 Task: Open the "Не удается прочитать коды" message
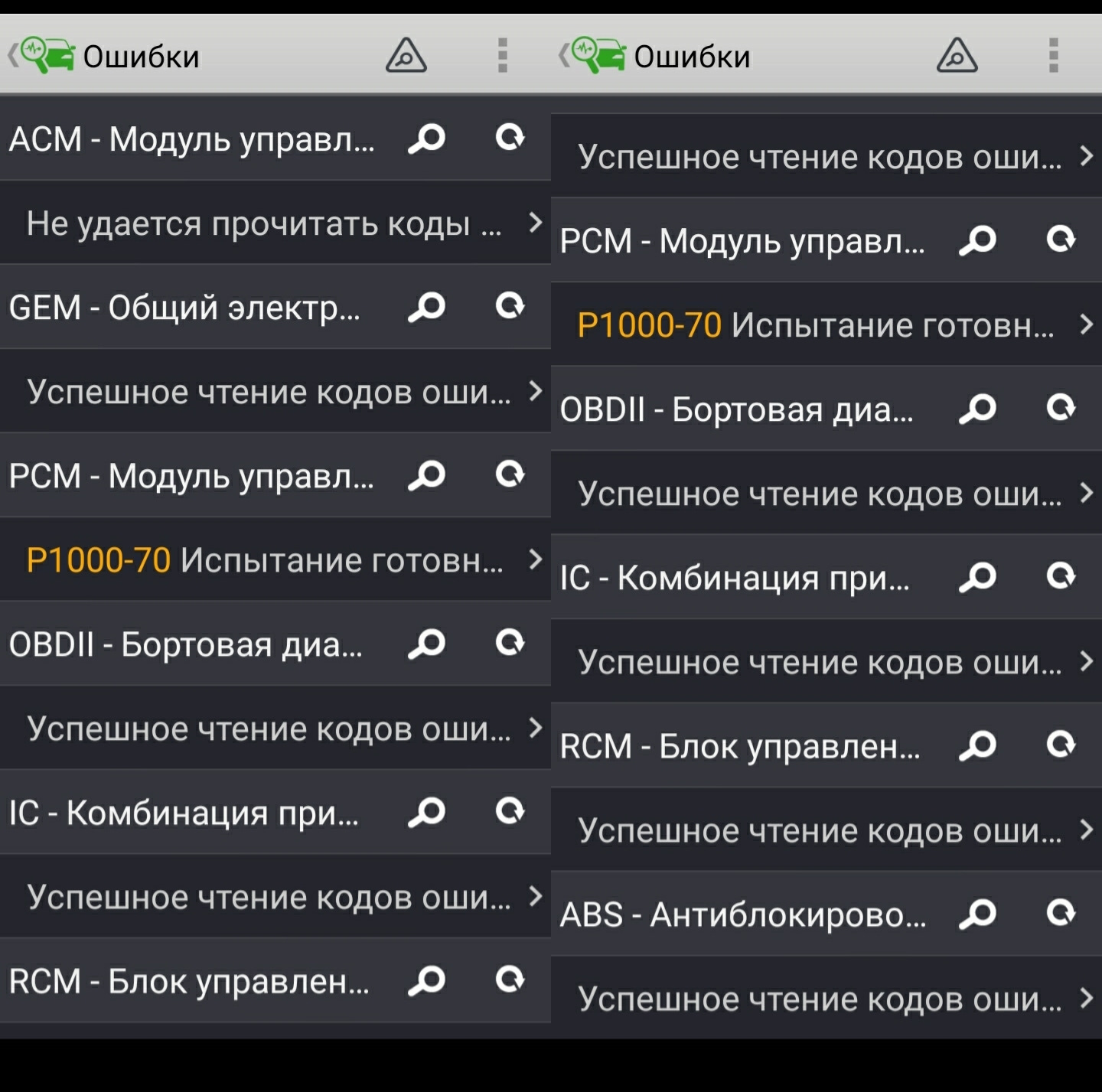(264, 223)
